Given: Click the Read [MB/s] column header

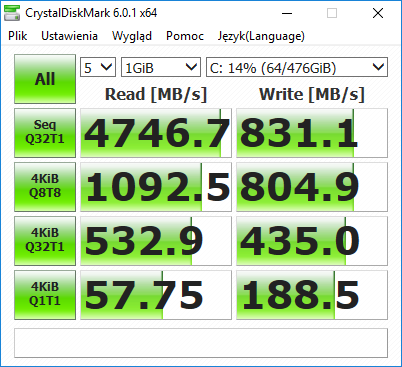Looking at the screenshot, I should (156, 94).
